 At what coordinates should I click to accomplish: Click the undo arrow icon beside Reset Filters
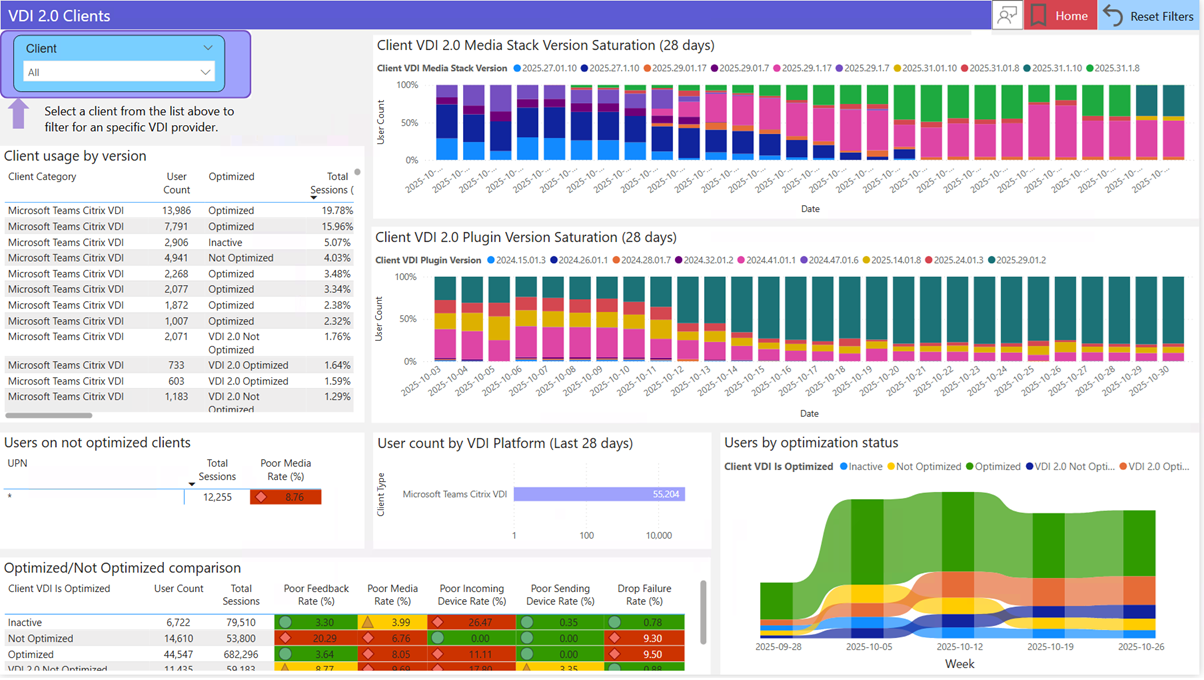point(1113,16)
